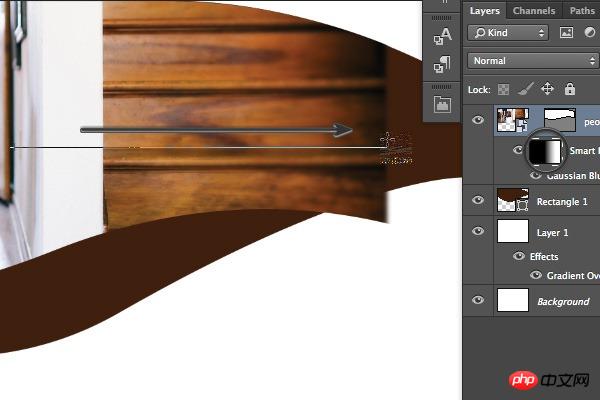
Task: Click the Effects label under Layer 1
Action: tap(544, 256)
